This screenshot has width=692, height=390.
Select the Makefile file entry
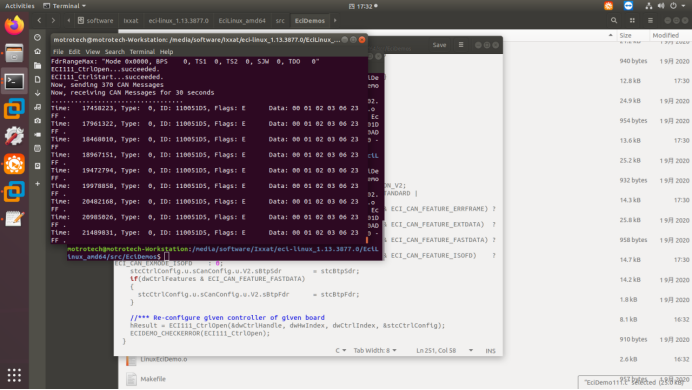pyautogui.click(x=153, y=379)
